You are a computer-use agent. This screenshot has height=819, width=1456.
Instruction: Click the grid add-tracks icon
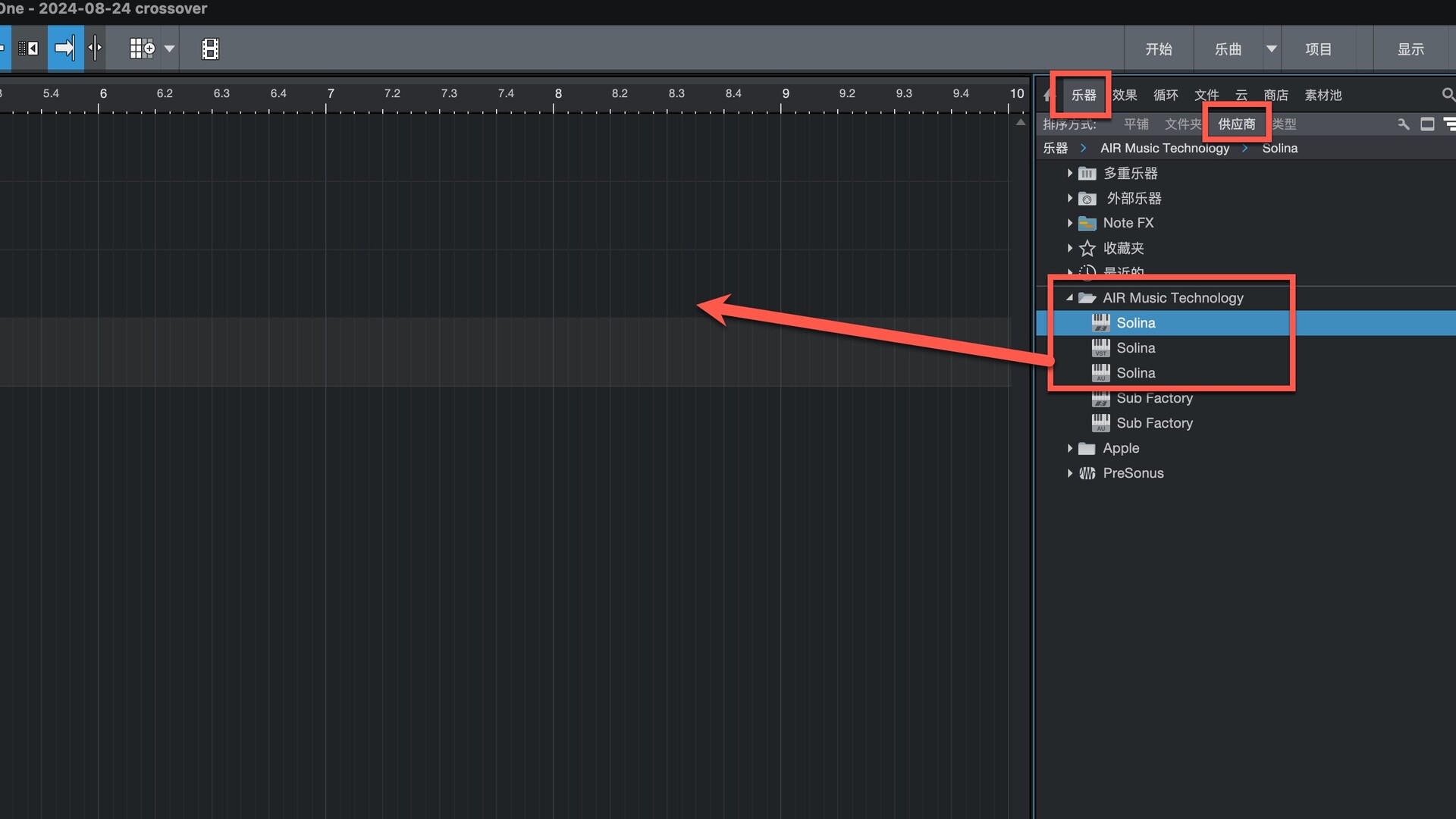(x=142, y=49)
